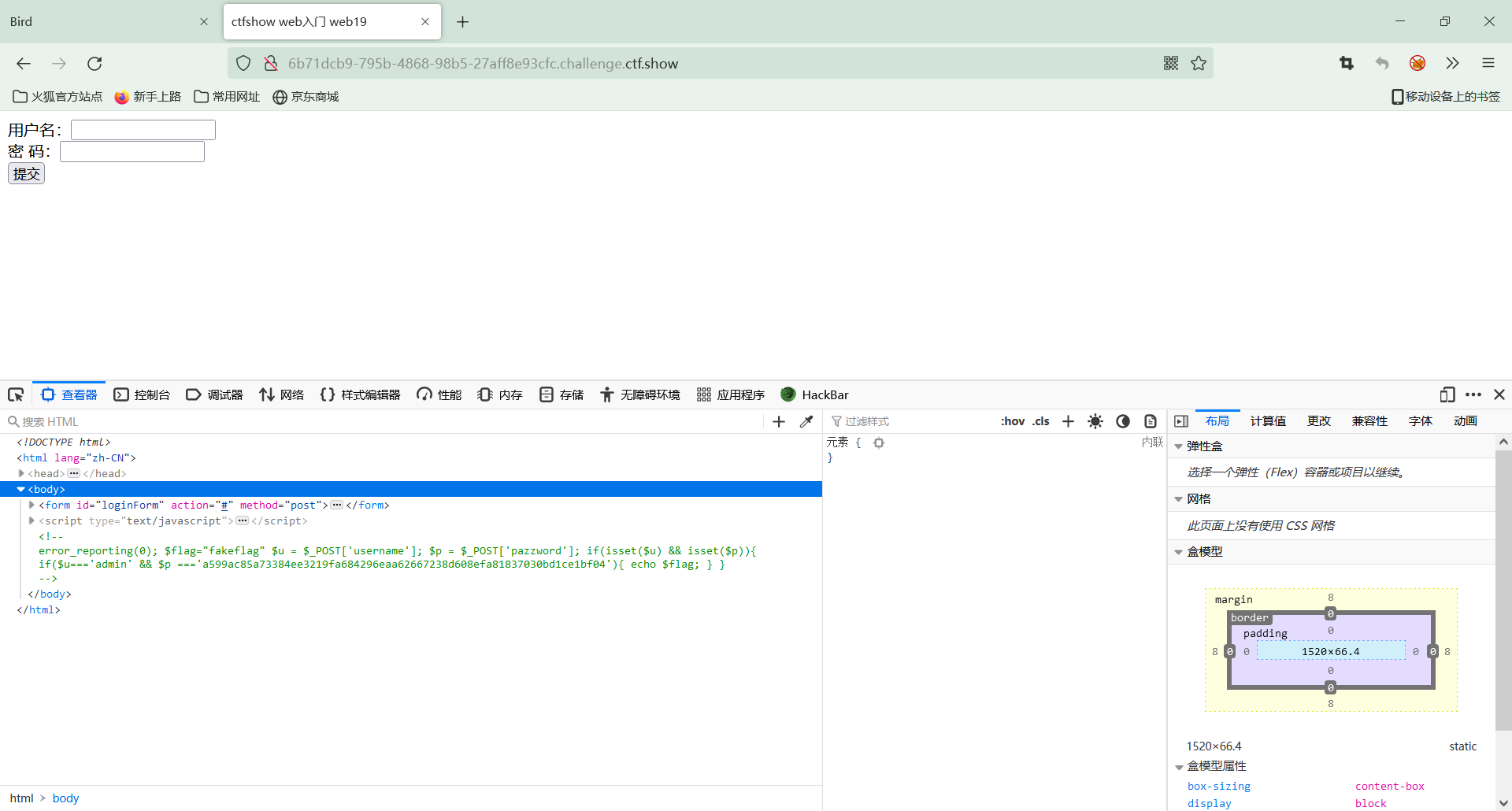This screenshot has height=811, width=1512.
Task: Click the tracking protection shield icon
Action: [243, 64]
